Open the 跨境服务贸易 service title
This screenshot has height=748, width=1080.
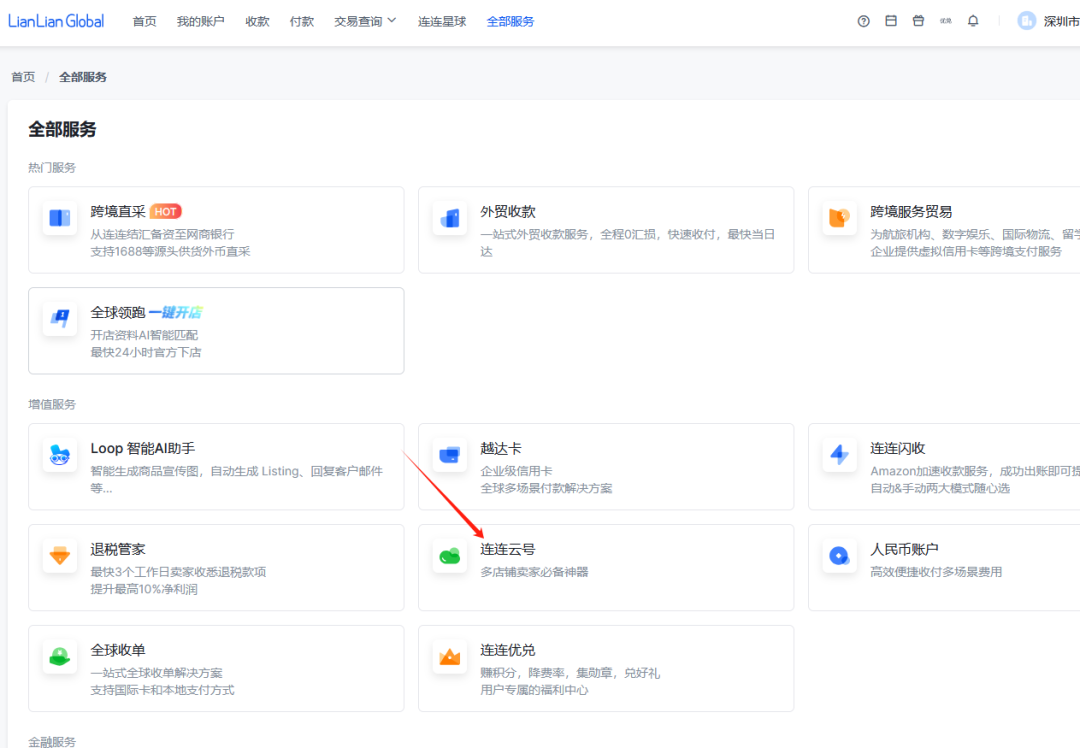911,211
